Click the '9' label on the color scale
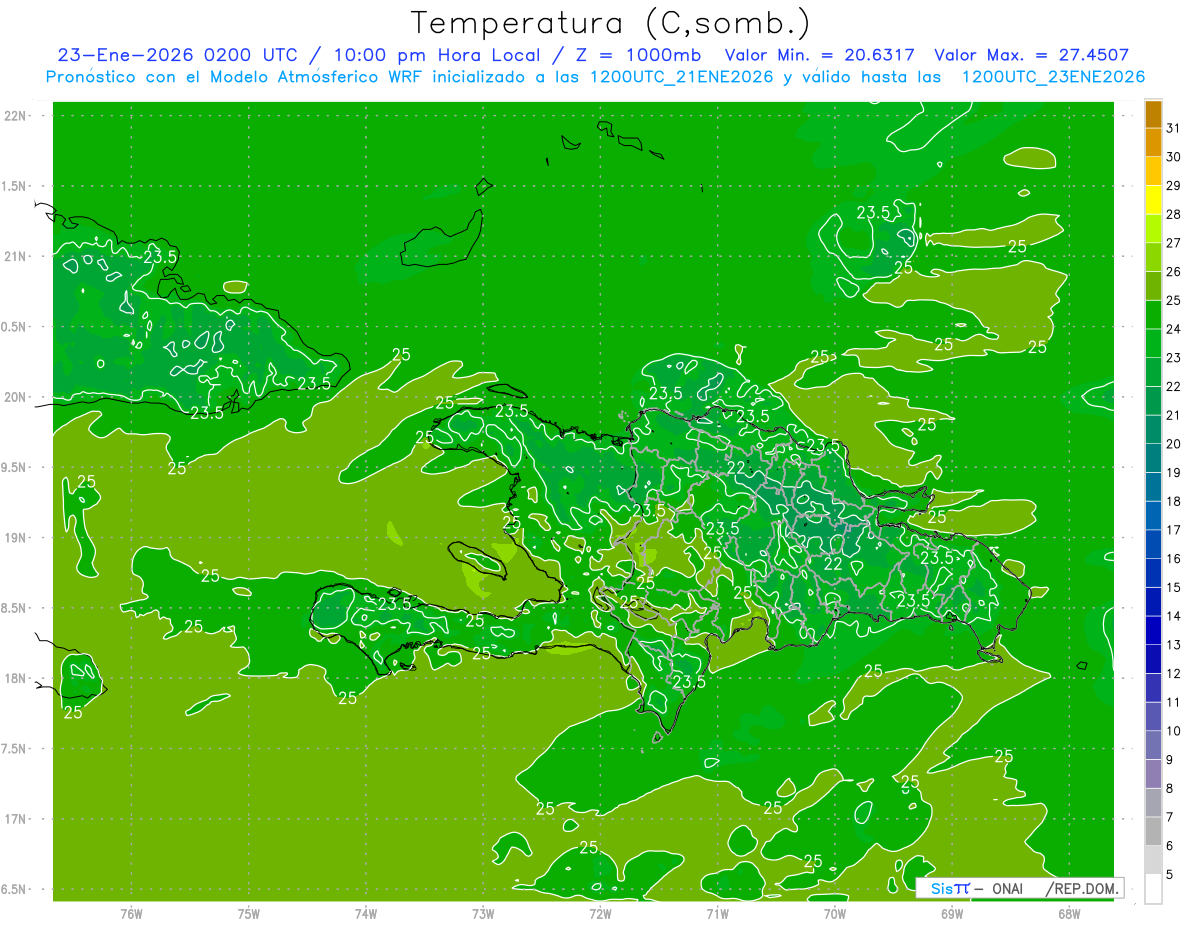The width and height of the screenshot is (1200, 927). click(1170, 760)
